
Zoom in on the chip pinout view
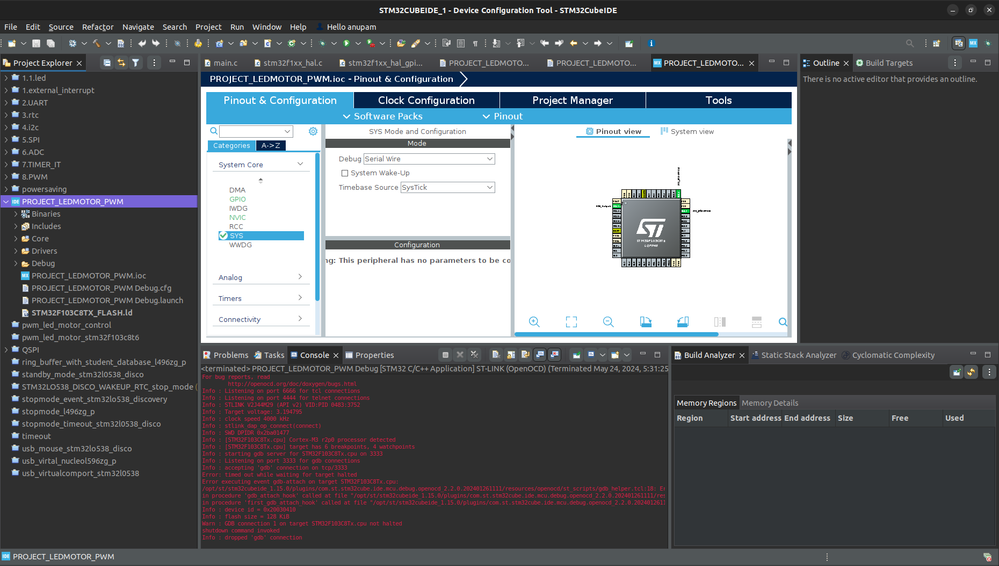[534, 322]
